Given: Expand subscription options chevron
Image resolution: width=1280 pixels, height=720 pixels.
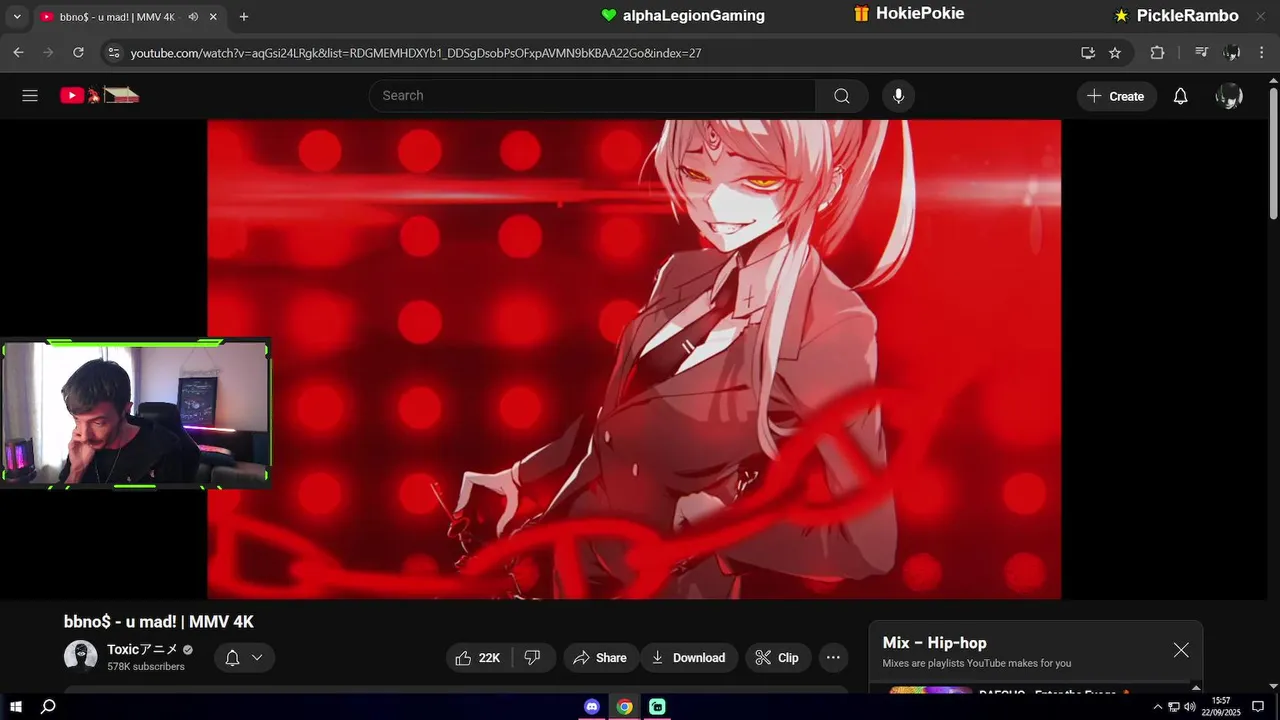Looking at the screenshot, I should [x=257, y=657].
